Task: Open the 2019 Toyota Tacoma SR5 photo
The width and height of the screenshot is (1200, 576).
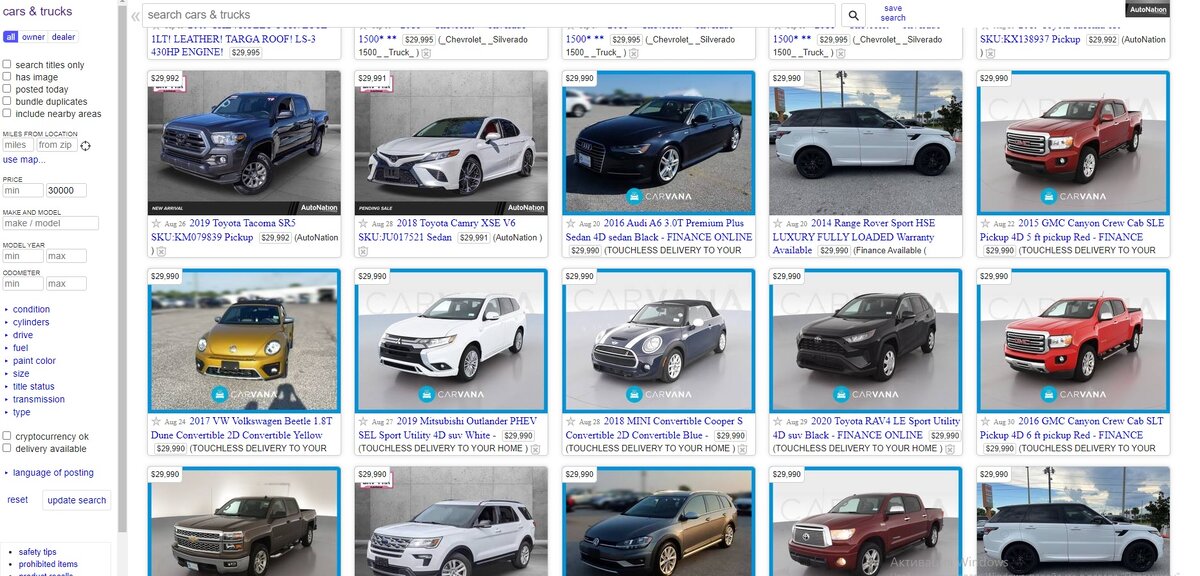Action: (x=244, y=142)
